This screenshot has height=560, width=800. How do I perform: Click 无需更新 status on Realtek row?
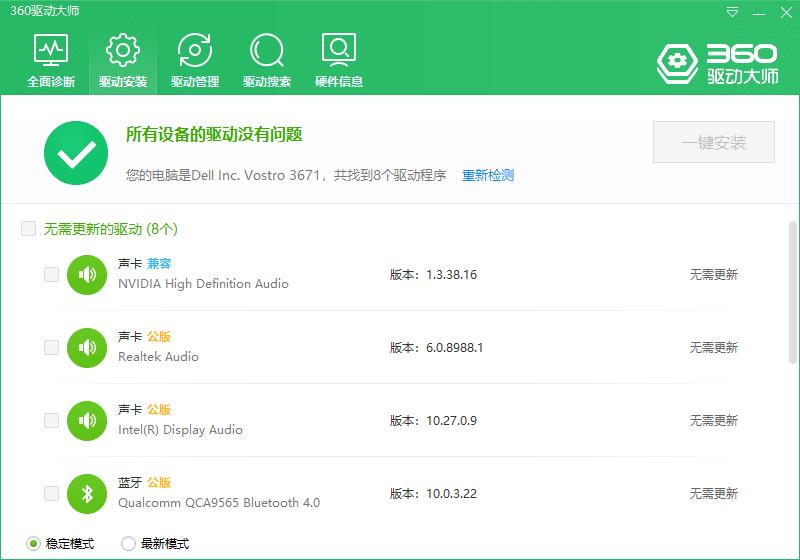(x=714, y=347)
